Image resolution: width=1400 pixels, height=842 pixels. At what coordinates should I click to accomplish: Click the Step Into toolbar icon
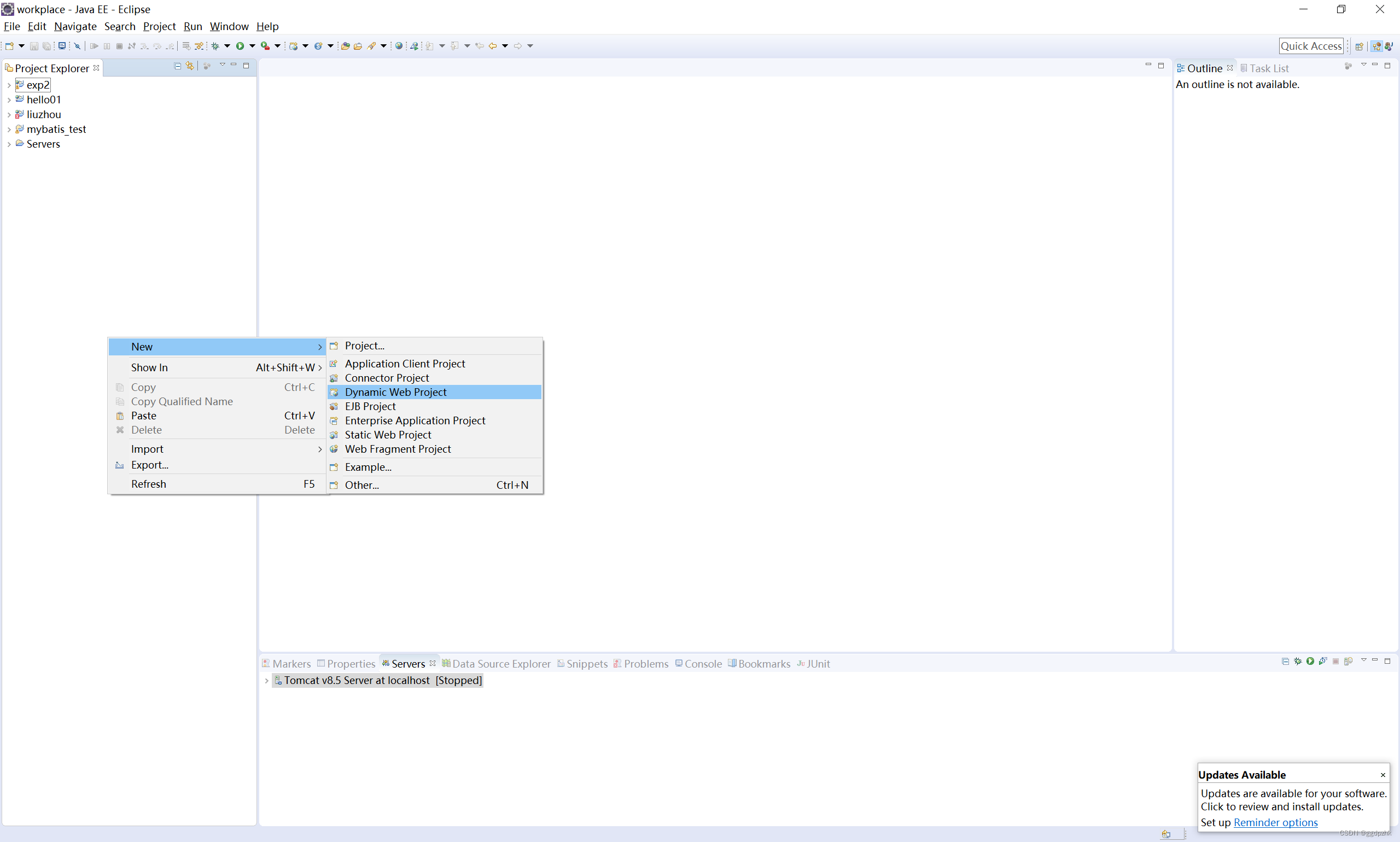click(x=145, y=46)
